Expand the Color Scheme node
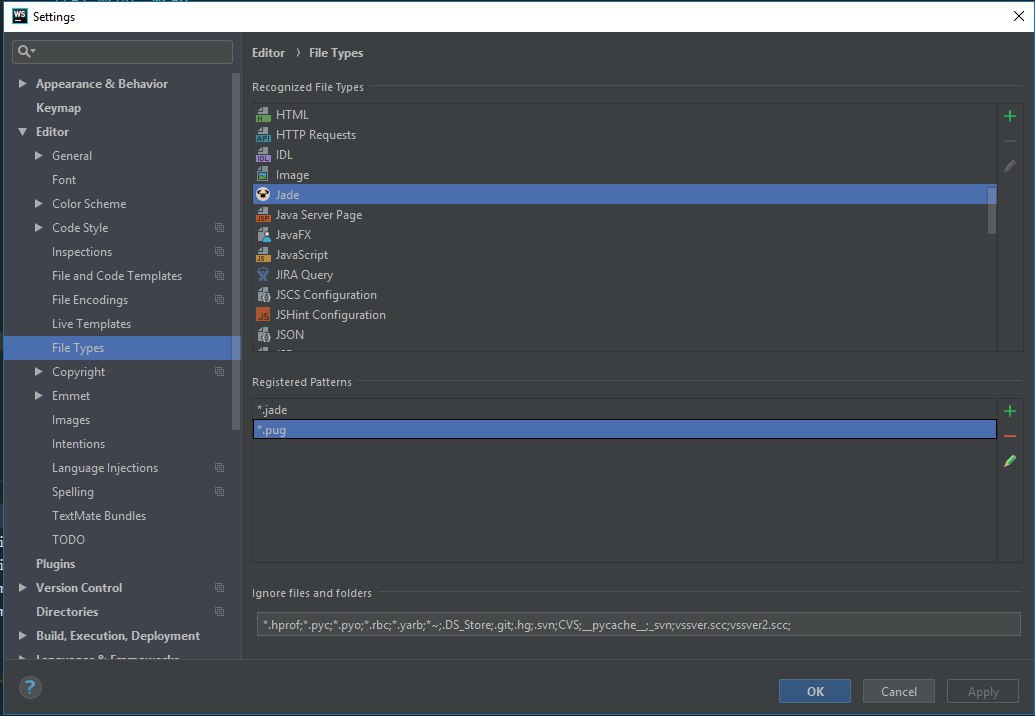Viewport: 1035px width, 716px height. coord(39,204)
